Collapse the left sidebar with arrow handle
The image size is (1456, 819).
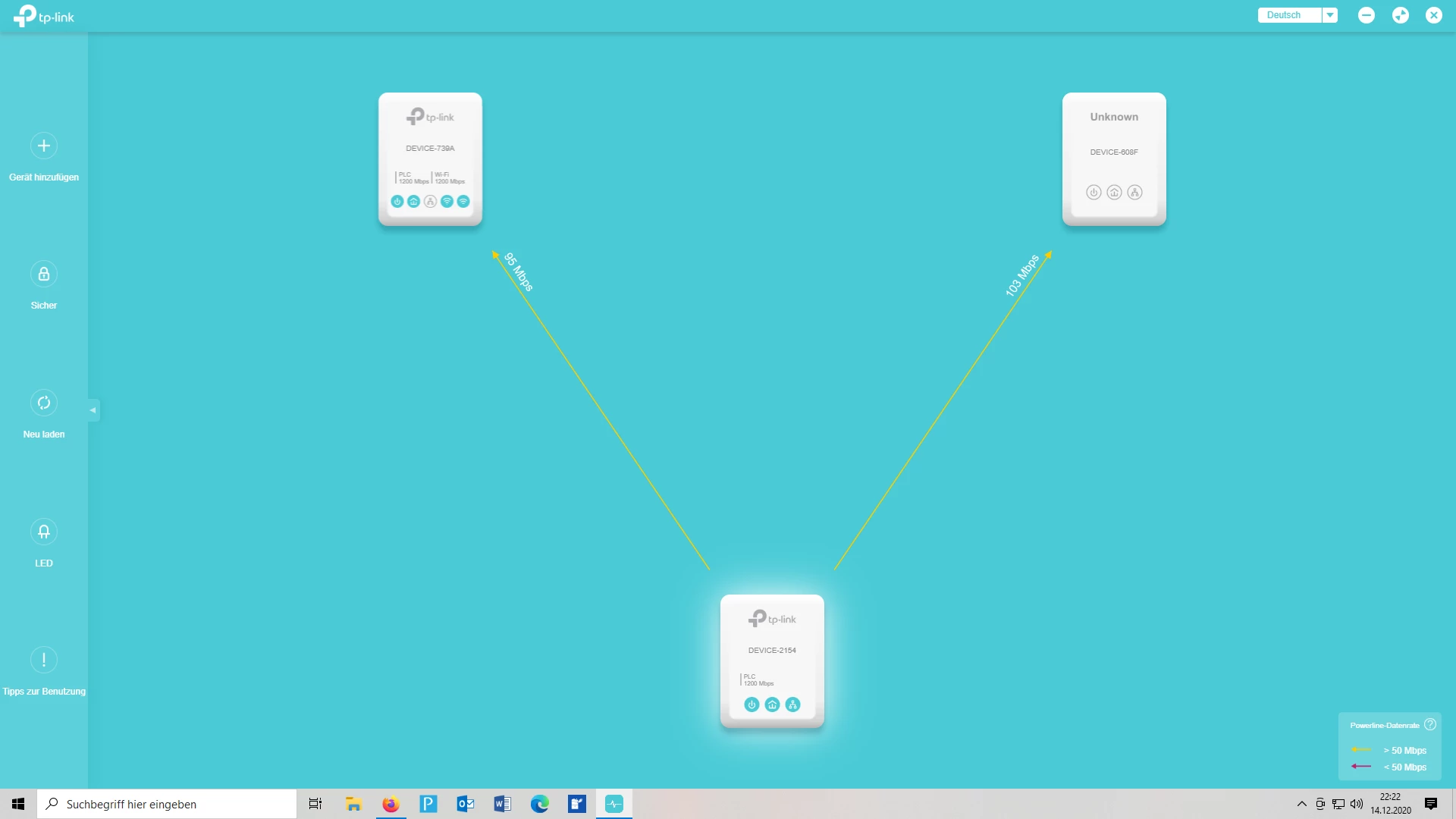(93, 410)
